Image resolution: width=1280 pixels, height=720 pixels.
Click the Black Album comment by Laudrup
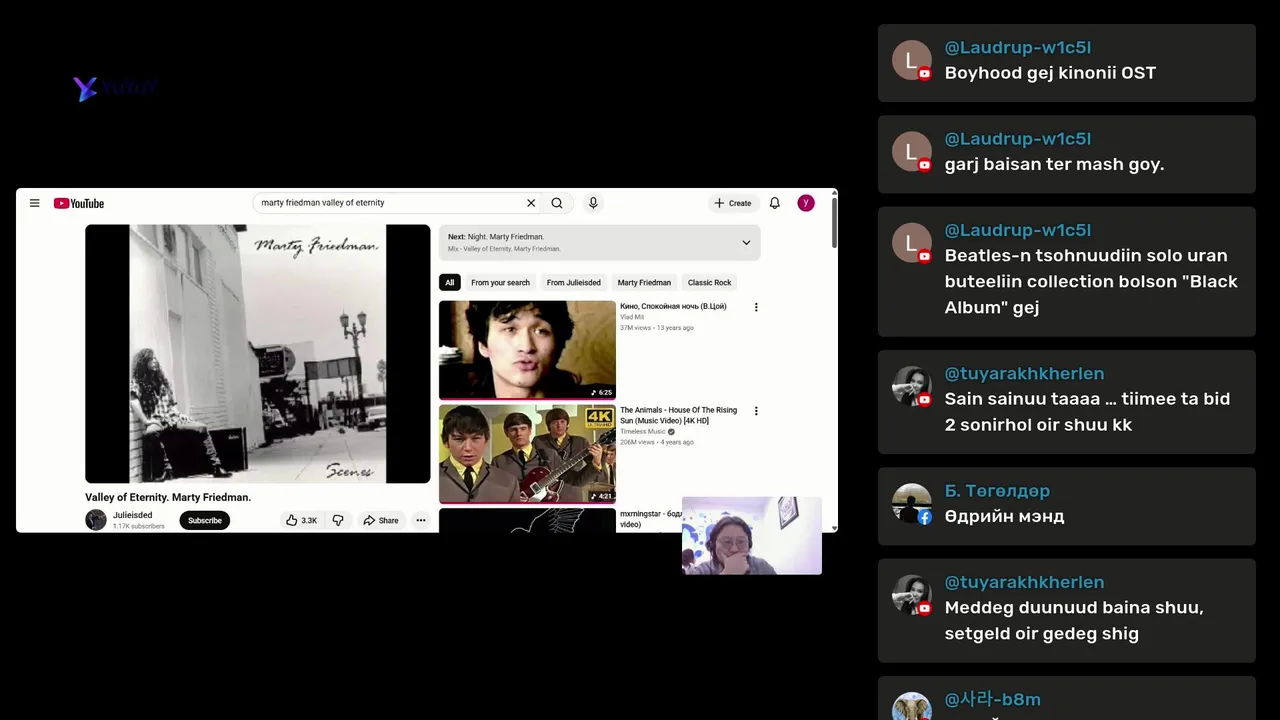click(1067, 272)
